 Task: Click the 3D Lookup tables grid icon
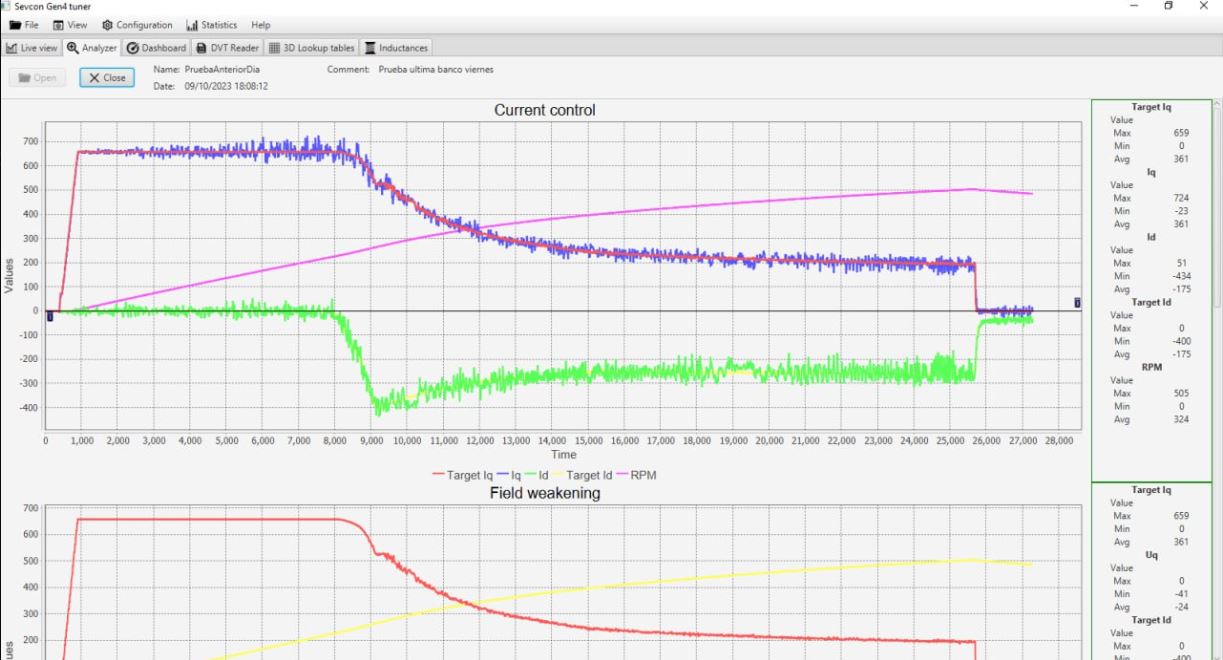tap(274, 48)
